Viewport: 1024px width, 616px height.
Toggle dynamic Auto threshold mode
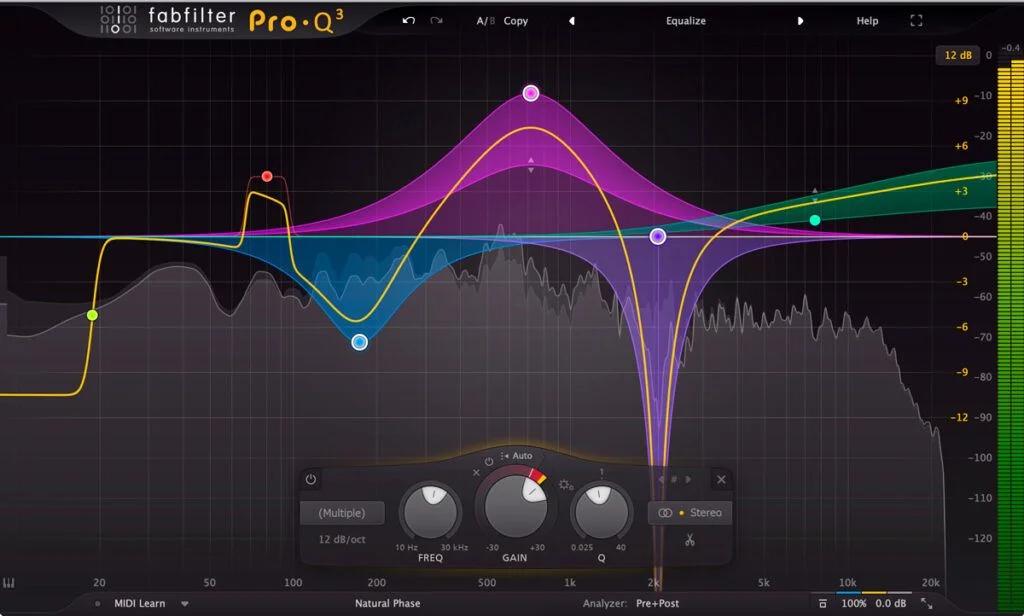pos(517,456)
